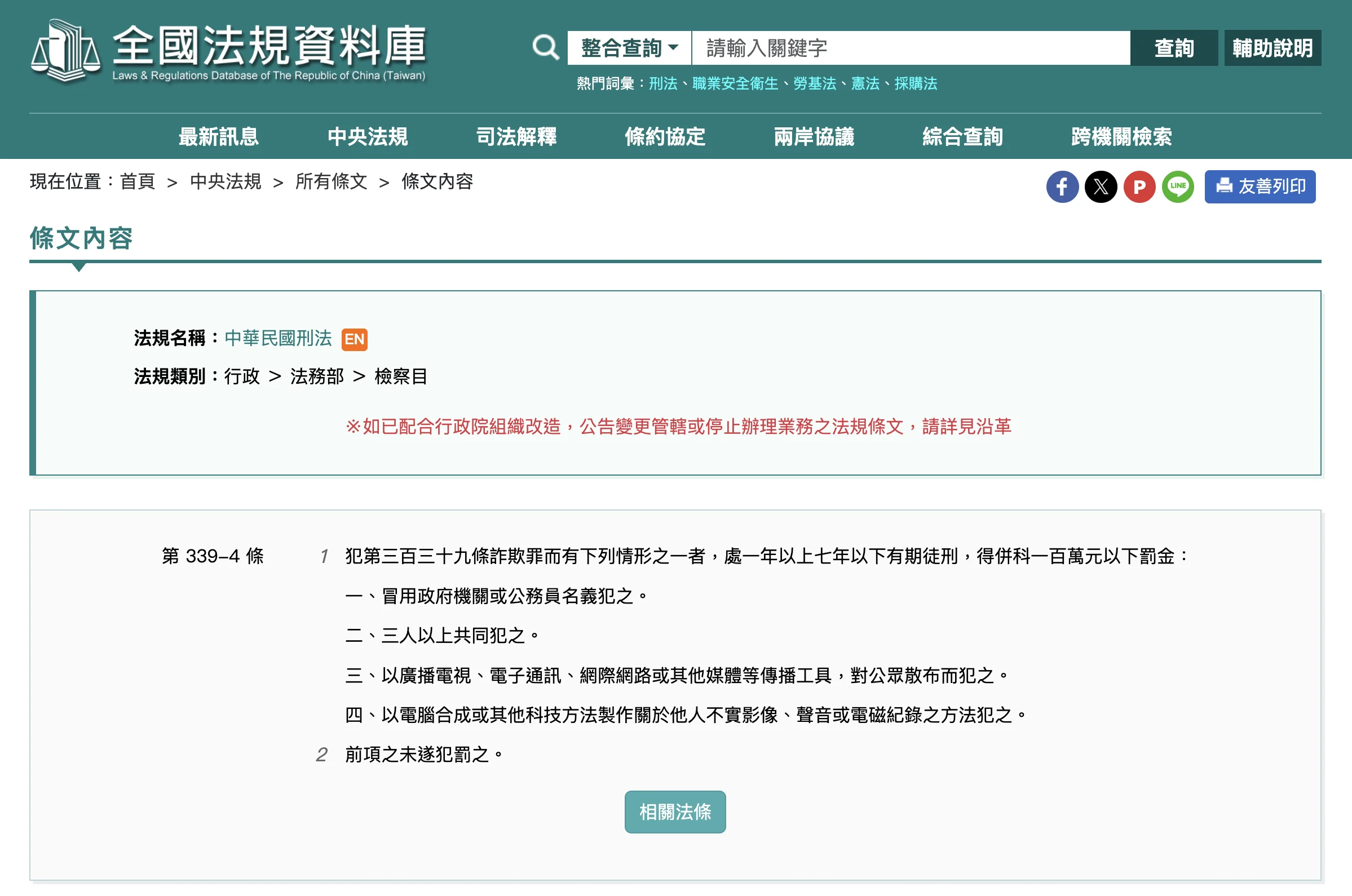This screenshot has width=1352, height=896.
Task: Go to 首頁 in the breadcrumb
Action: (x=138, y=181)
